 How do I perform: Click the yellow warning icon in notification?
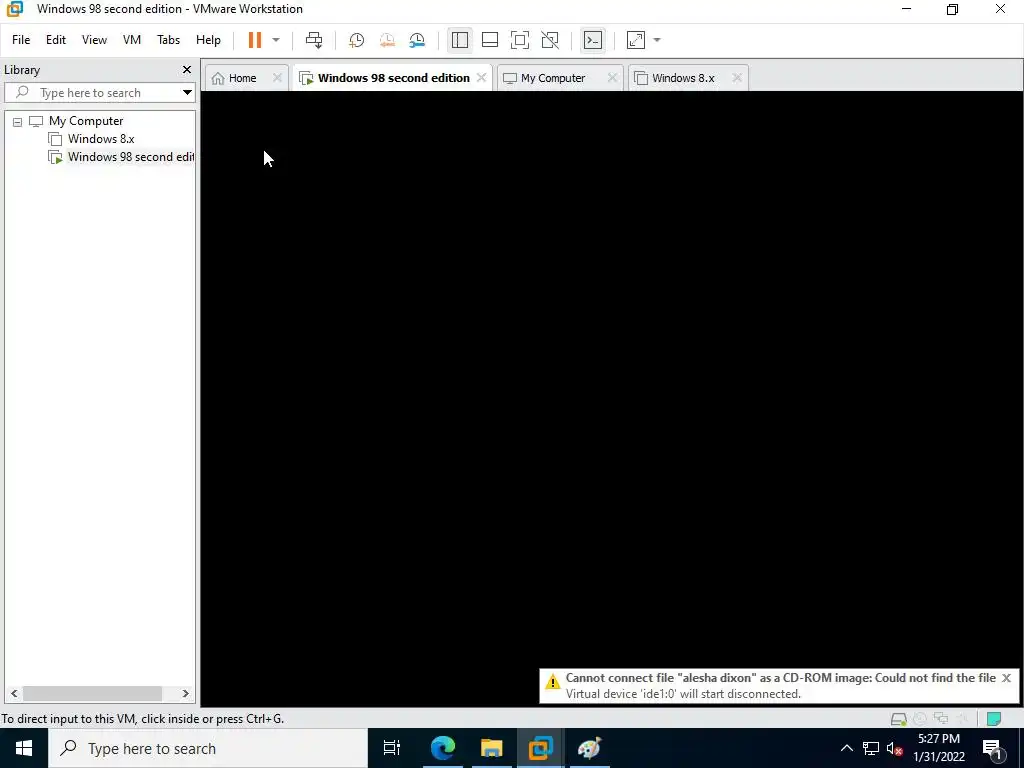(x=552, y=682)
